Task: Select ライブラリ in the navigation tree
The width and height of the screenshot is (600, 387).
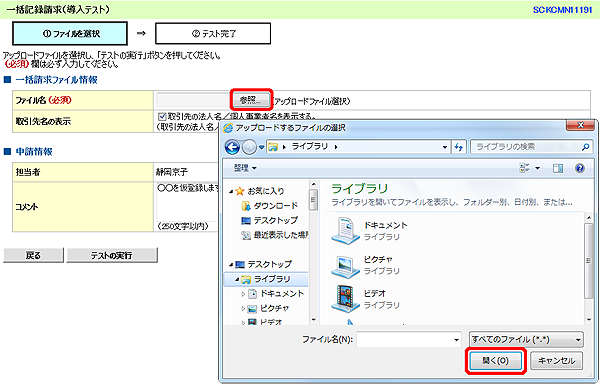Action: tap(272, 279)
